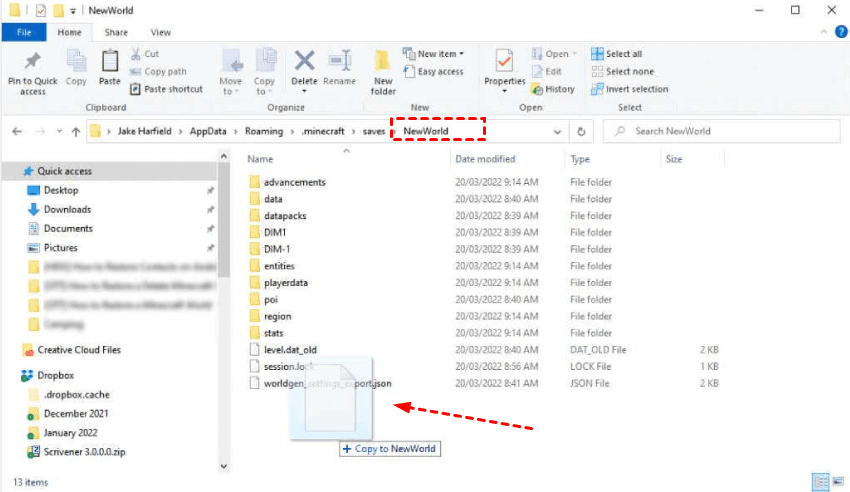
Task: Click Select all
Action: coord(616,54)
